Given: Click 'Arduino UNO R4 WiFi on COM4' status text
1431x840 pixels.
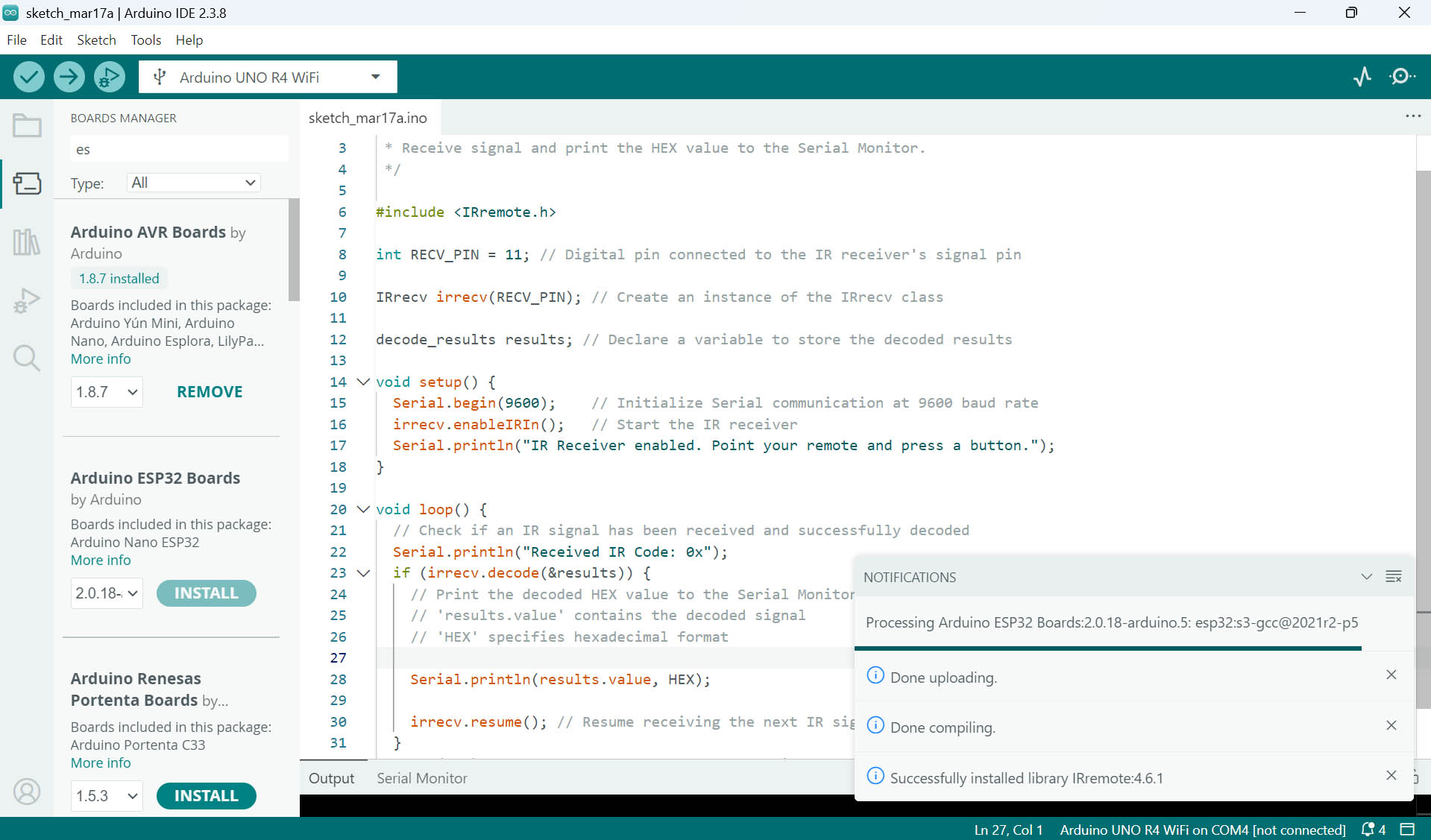Looking at the screenshot, I should (x=1203, y=830).
